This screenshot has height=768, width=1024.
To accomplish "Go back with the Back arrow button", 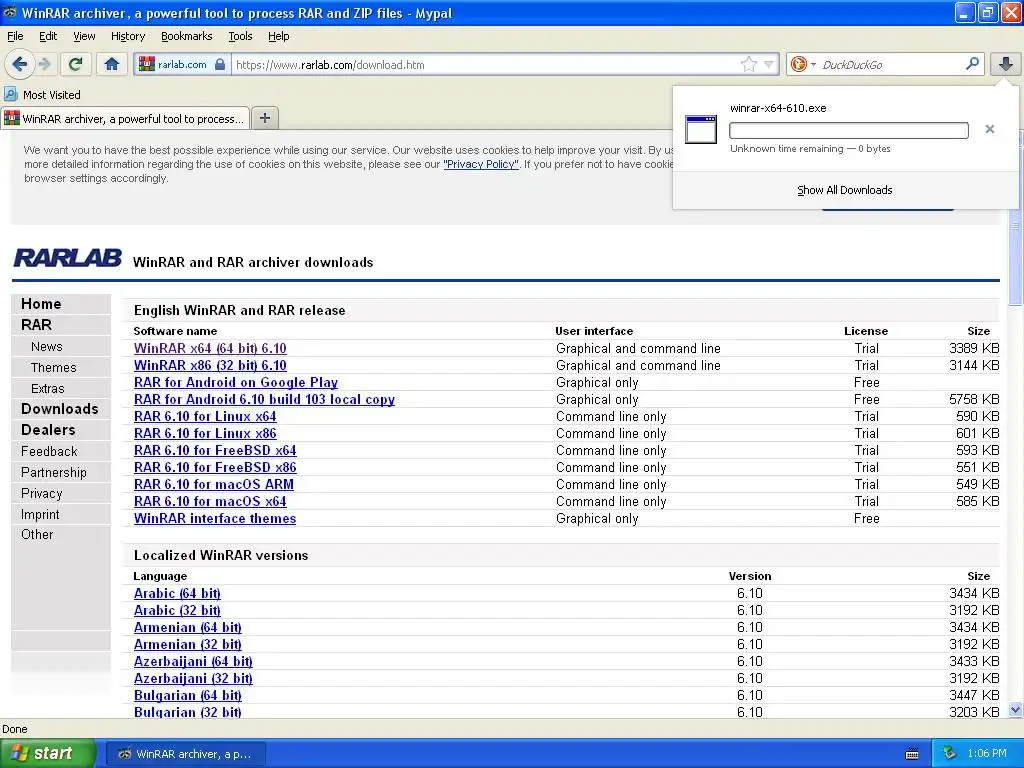I will [20, 64].
